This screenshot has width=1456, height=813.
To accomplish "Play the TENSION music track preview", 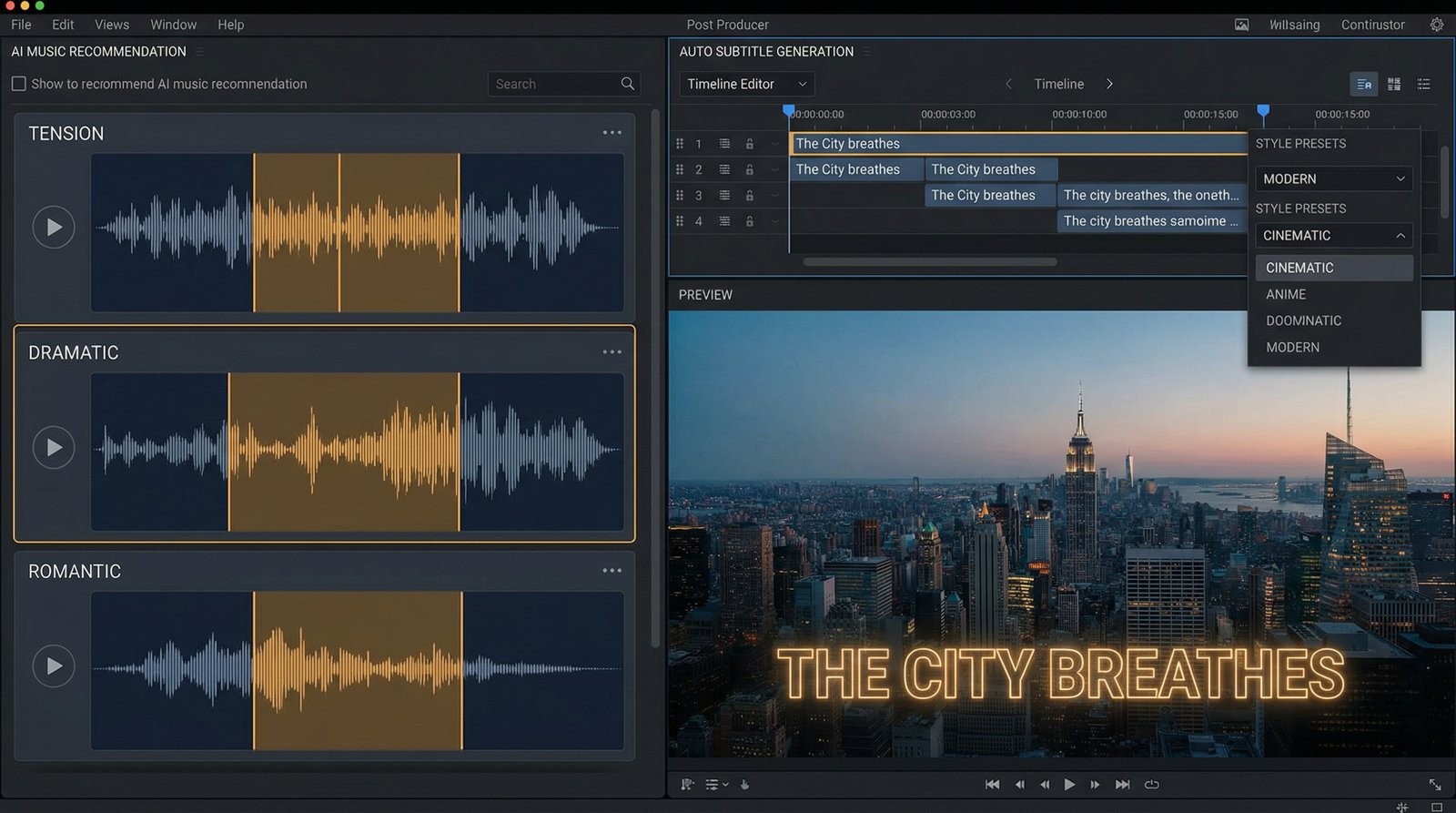I will click(54, 228).
